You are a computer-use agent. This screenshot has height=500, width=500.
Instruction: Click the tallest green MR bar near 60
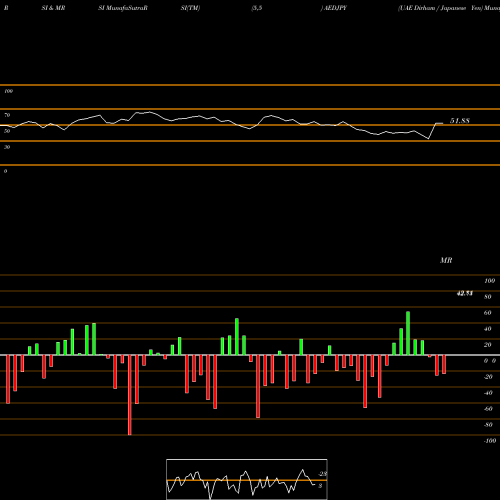[408, 333]
